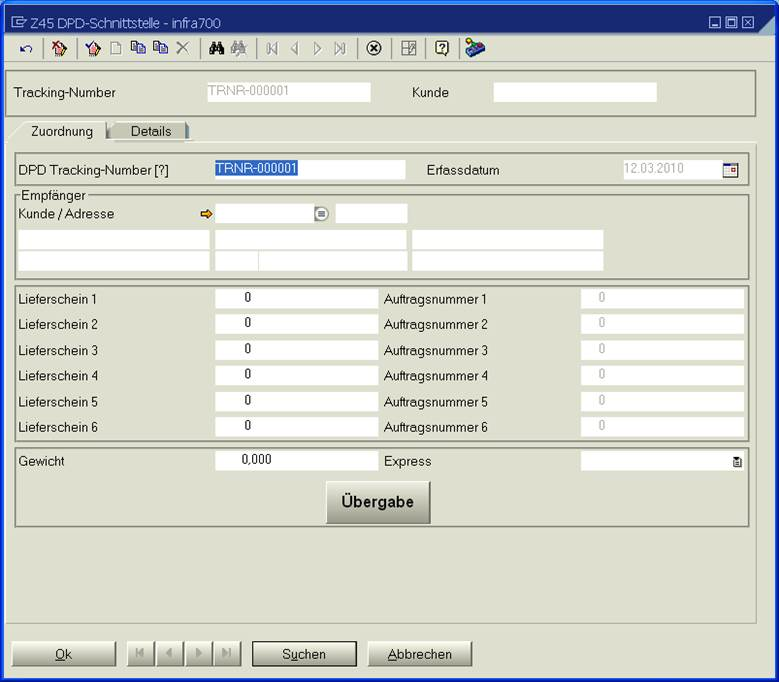
Task: Click the colorful joystick icon in toolbar
Action: tap(475, 48)
